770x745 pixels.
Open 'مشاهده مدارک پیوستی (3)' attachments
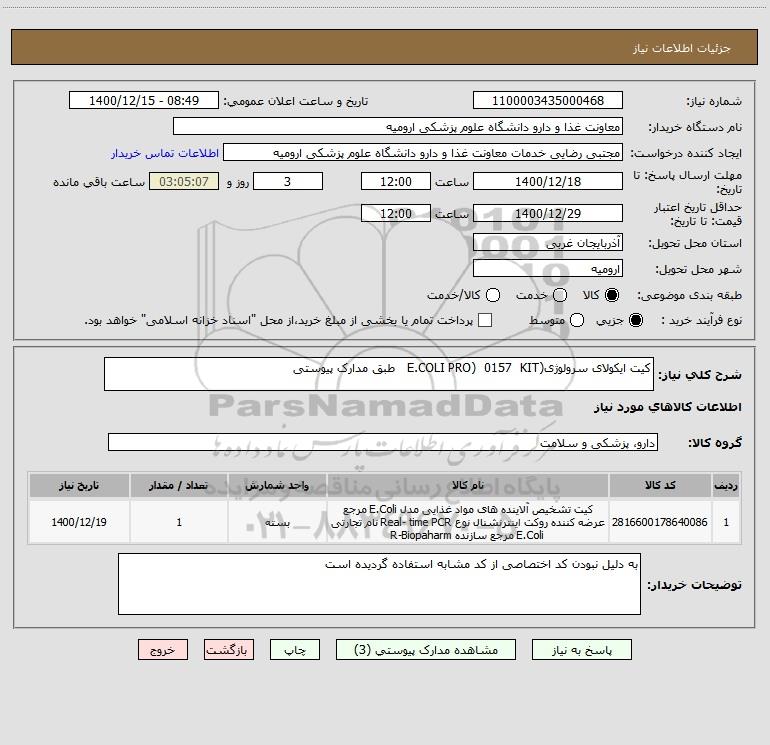click(426, 650)
